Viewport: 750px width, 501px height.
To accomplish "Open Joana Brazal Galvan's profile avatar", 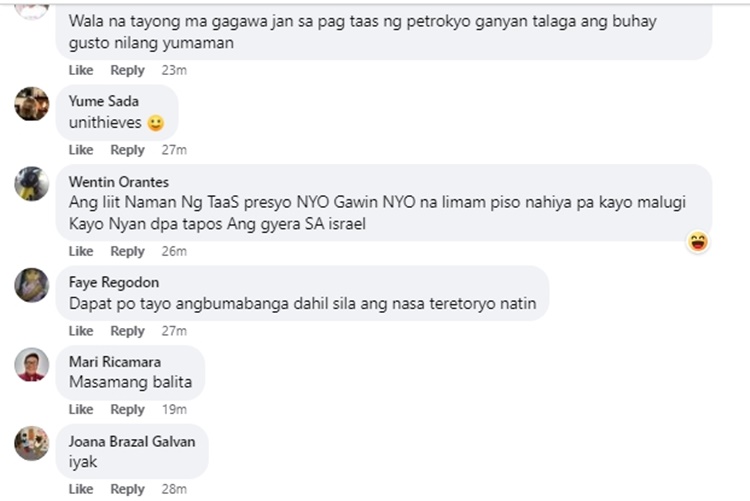I will [x=32, y=444].
